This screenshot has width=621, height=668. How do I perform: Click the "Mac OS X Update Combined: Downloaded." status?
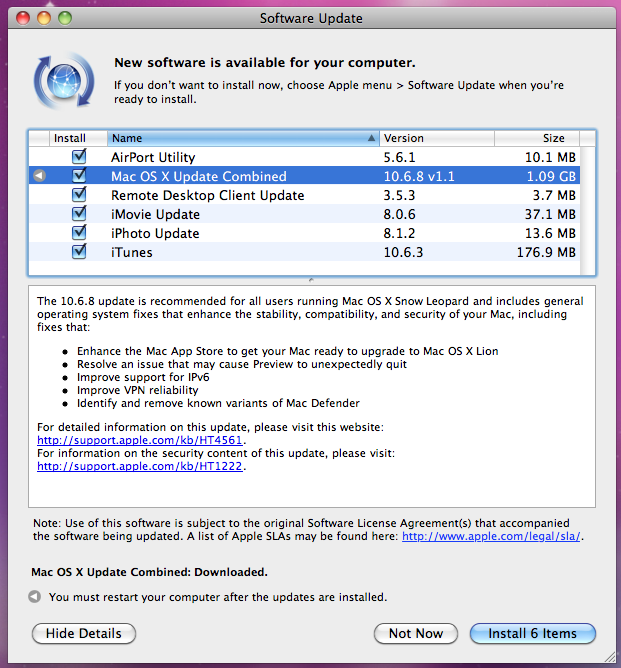(x=150, y=572)
